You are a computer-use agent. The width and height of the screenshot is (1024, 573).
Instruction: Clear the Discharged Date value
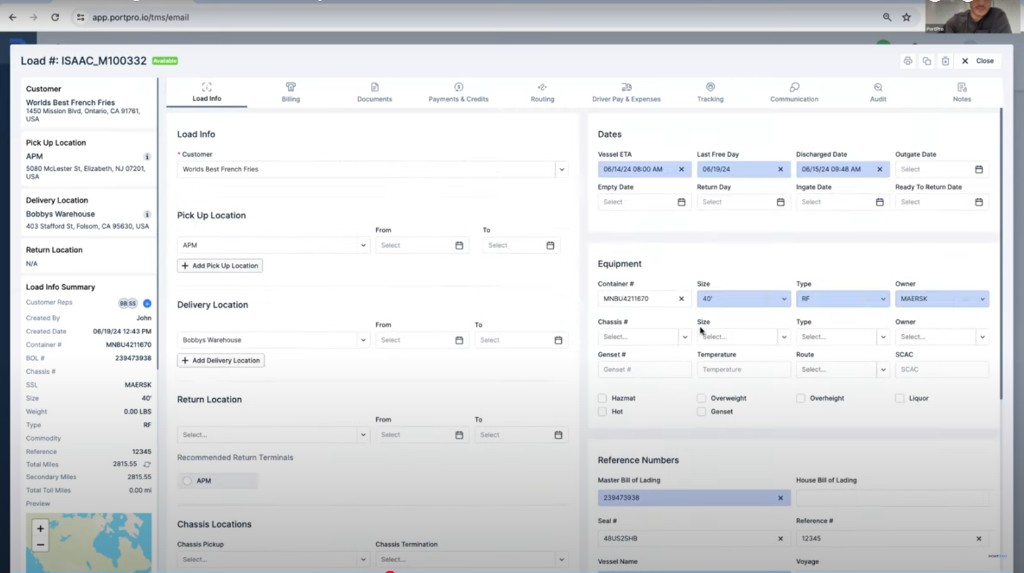click(x=880, y=169)
